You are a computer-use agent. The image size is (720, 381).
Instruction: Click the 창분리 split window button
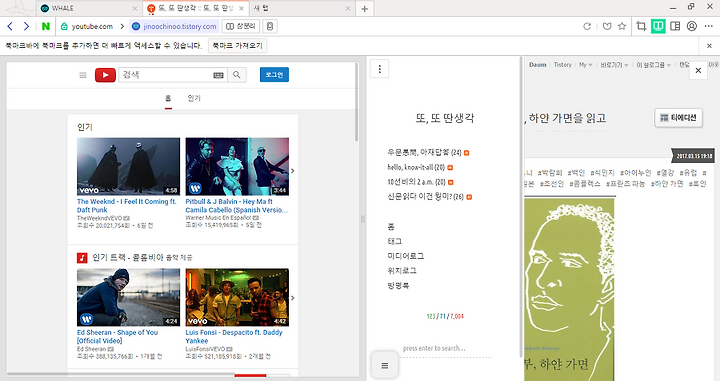click(241, 26)
